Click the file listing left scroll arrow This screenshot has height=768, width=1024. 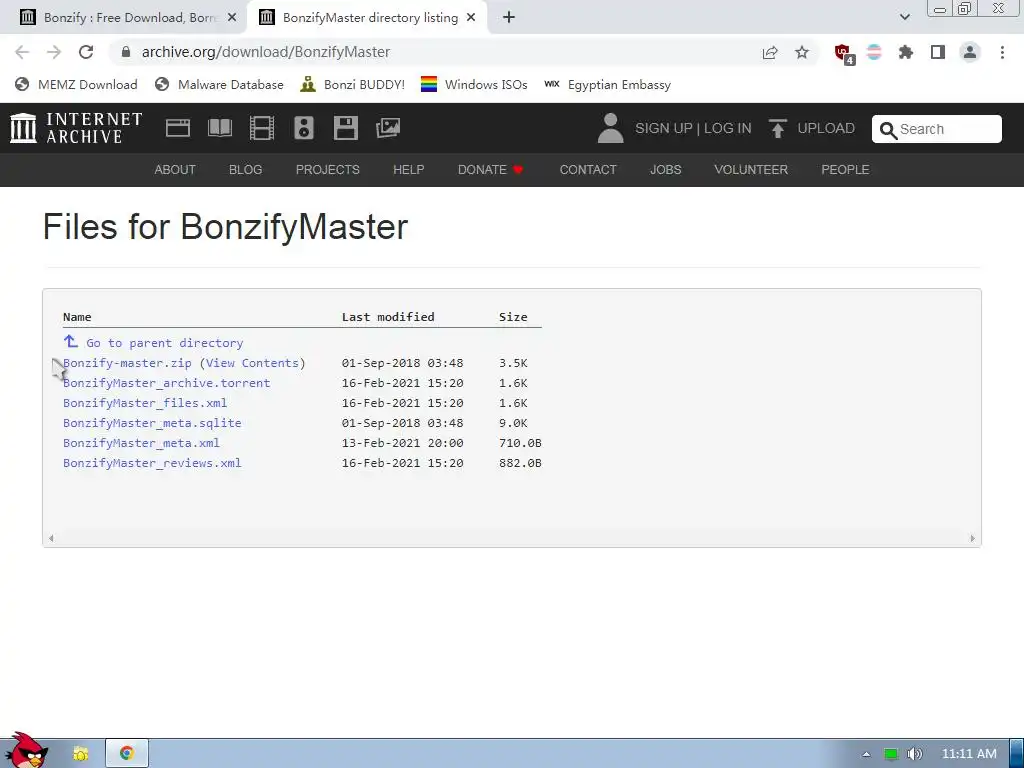point(51,538)
